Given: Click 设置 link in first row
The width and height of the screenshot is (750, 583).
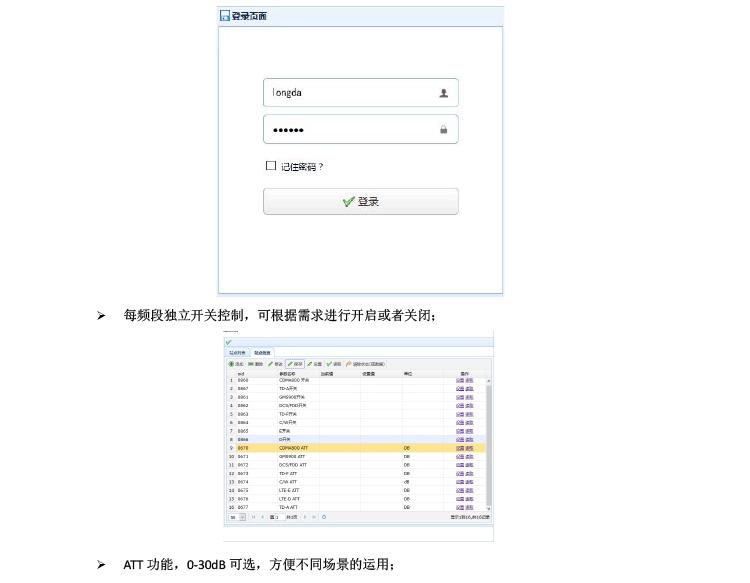Looking at the screenshot, I should tap(460, 381).
